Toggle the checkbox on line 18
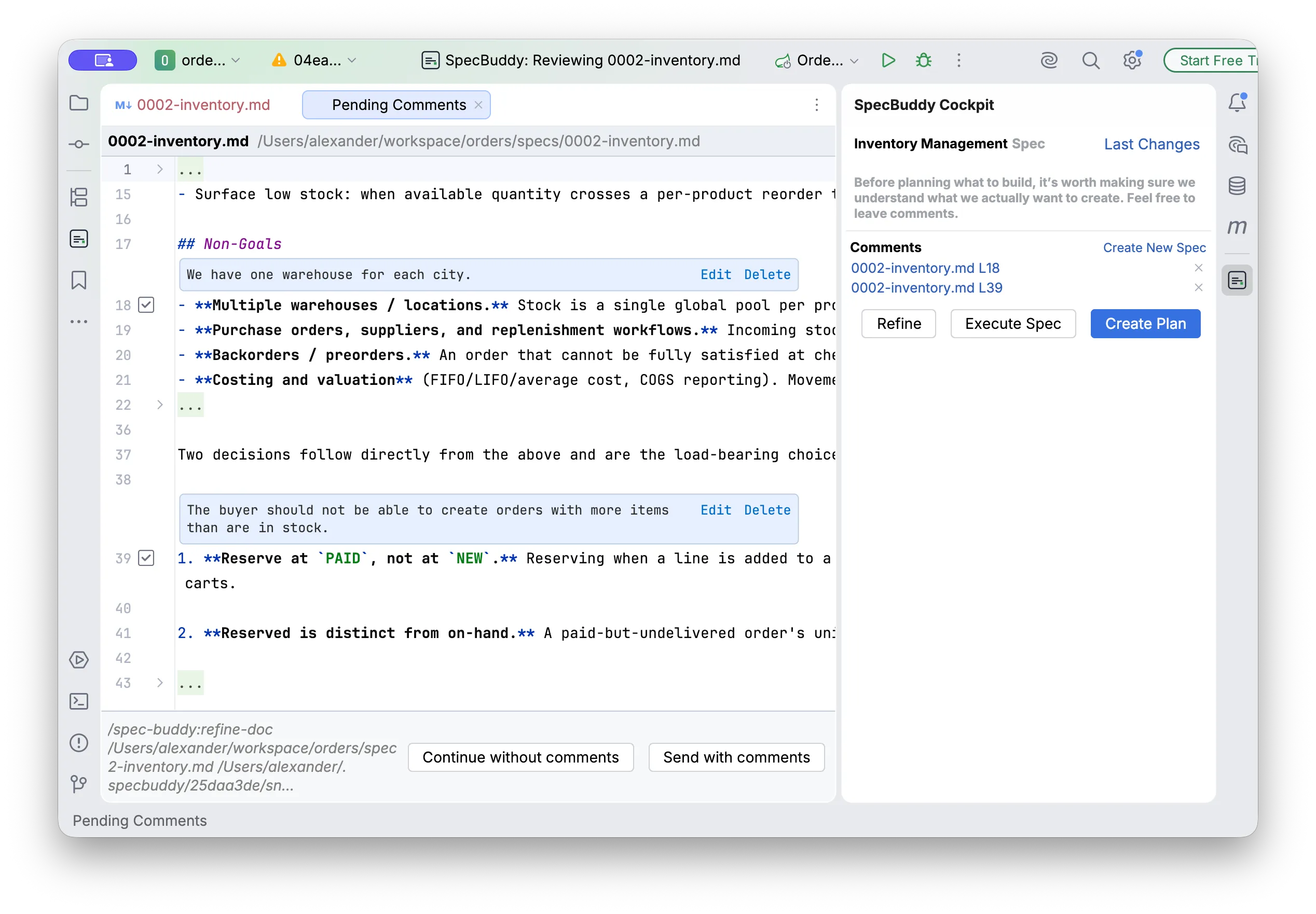This screenshot has height=914, width=1316. pyautogui.click(x=146, y=304)
